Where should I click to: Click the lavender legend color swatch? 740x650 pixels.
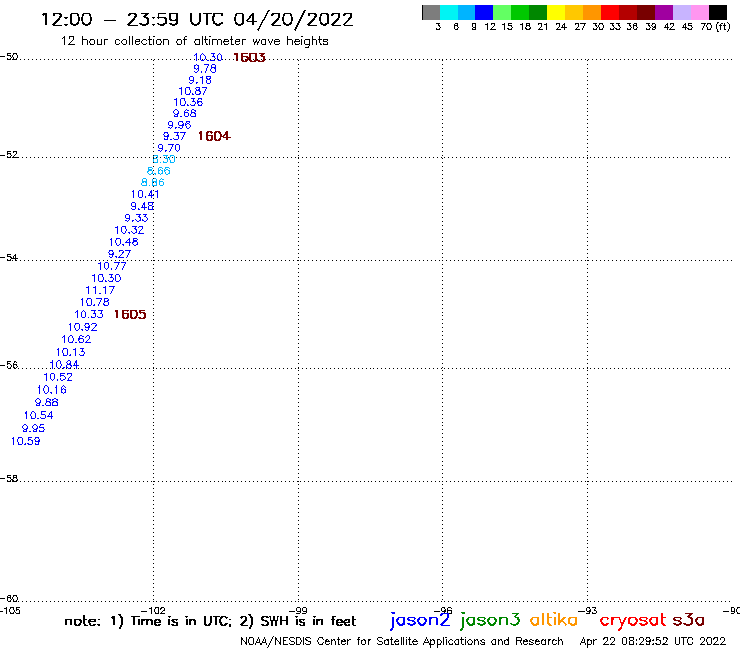tap(682, 12)
